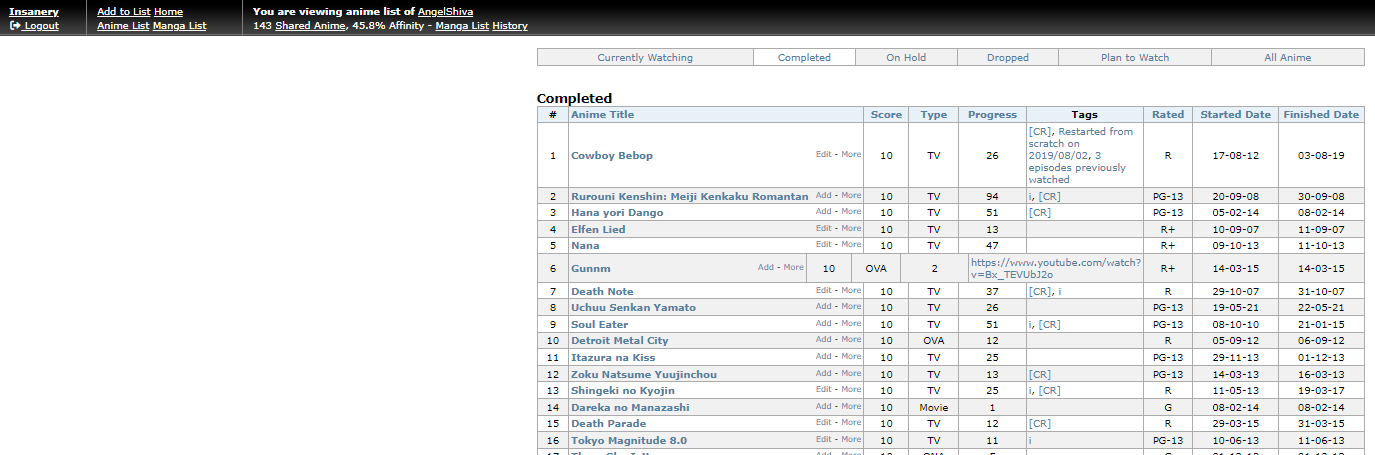The image size is (1375, 455).
Task: Sort by Finished Date column header
Action: pyautogui.click(x=1320, y=115)
